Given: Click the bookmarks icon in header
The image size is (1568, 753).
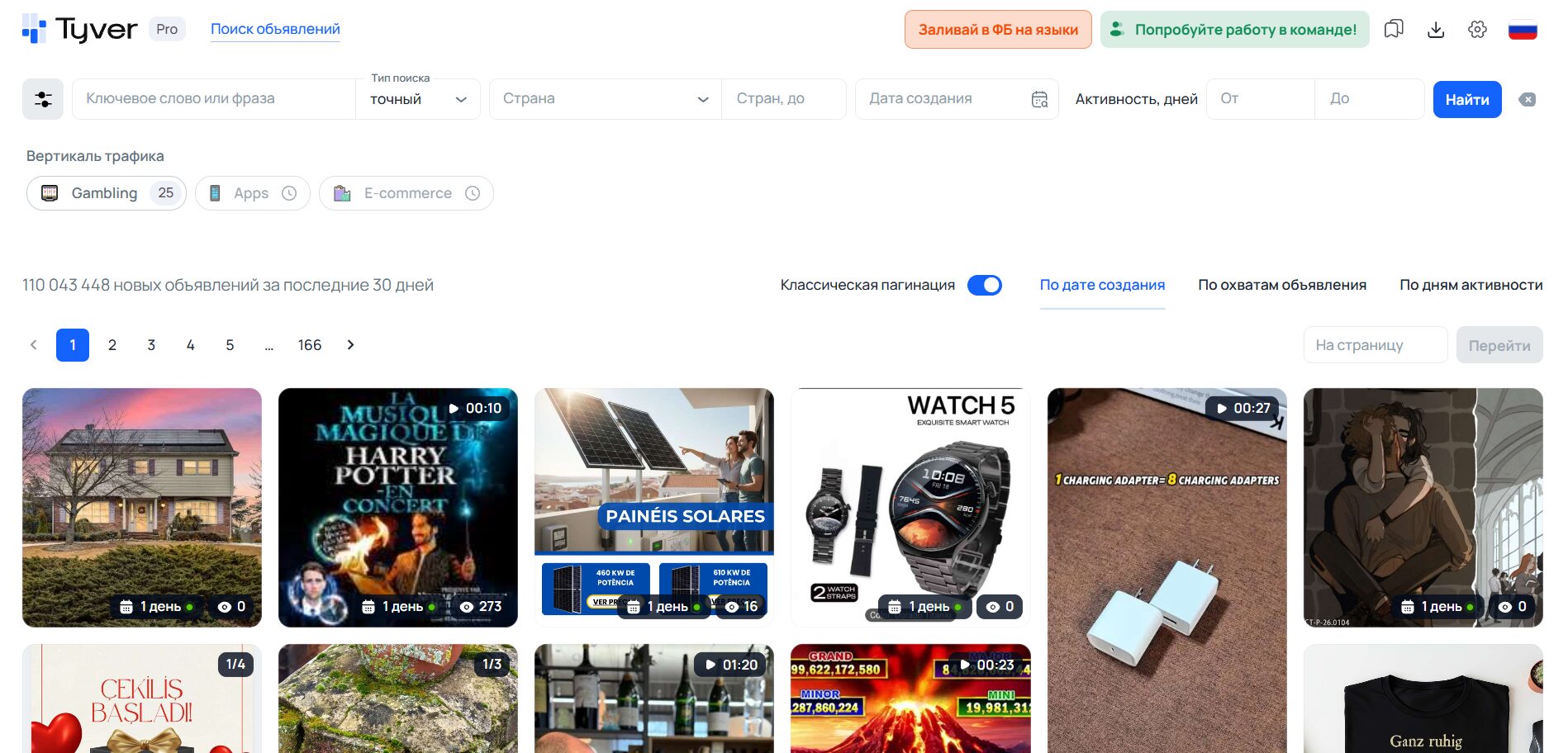Looking at the screenshot, I should click(x=1394, y=30).
